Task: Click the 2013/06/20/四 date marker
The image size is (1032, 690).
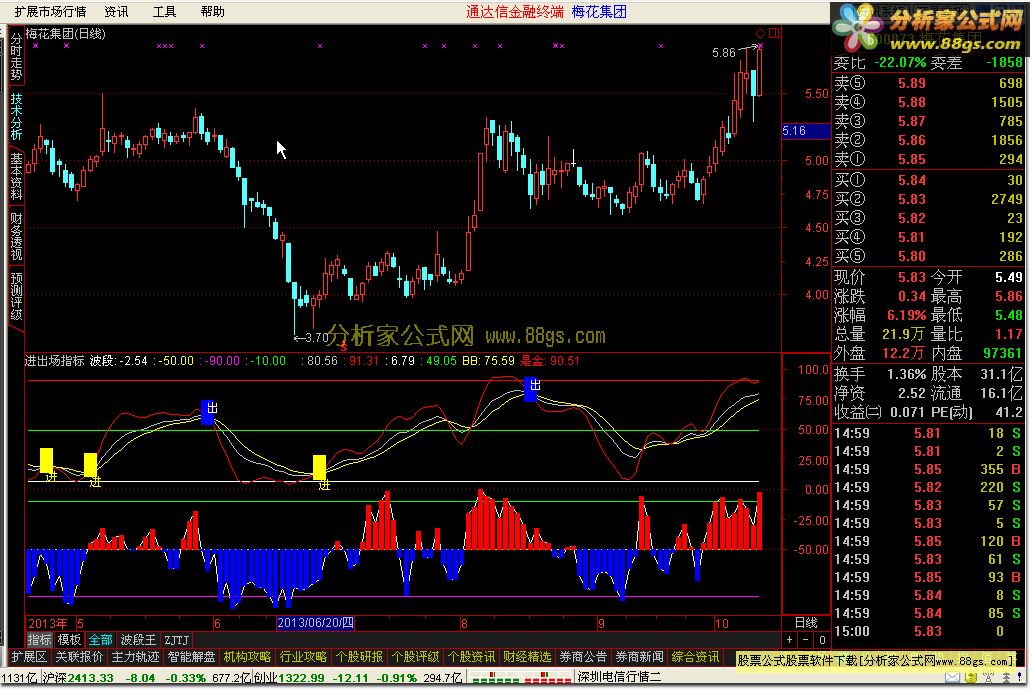Action: pos(315,623)
